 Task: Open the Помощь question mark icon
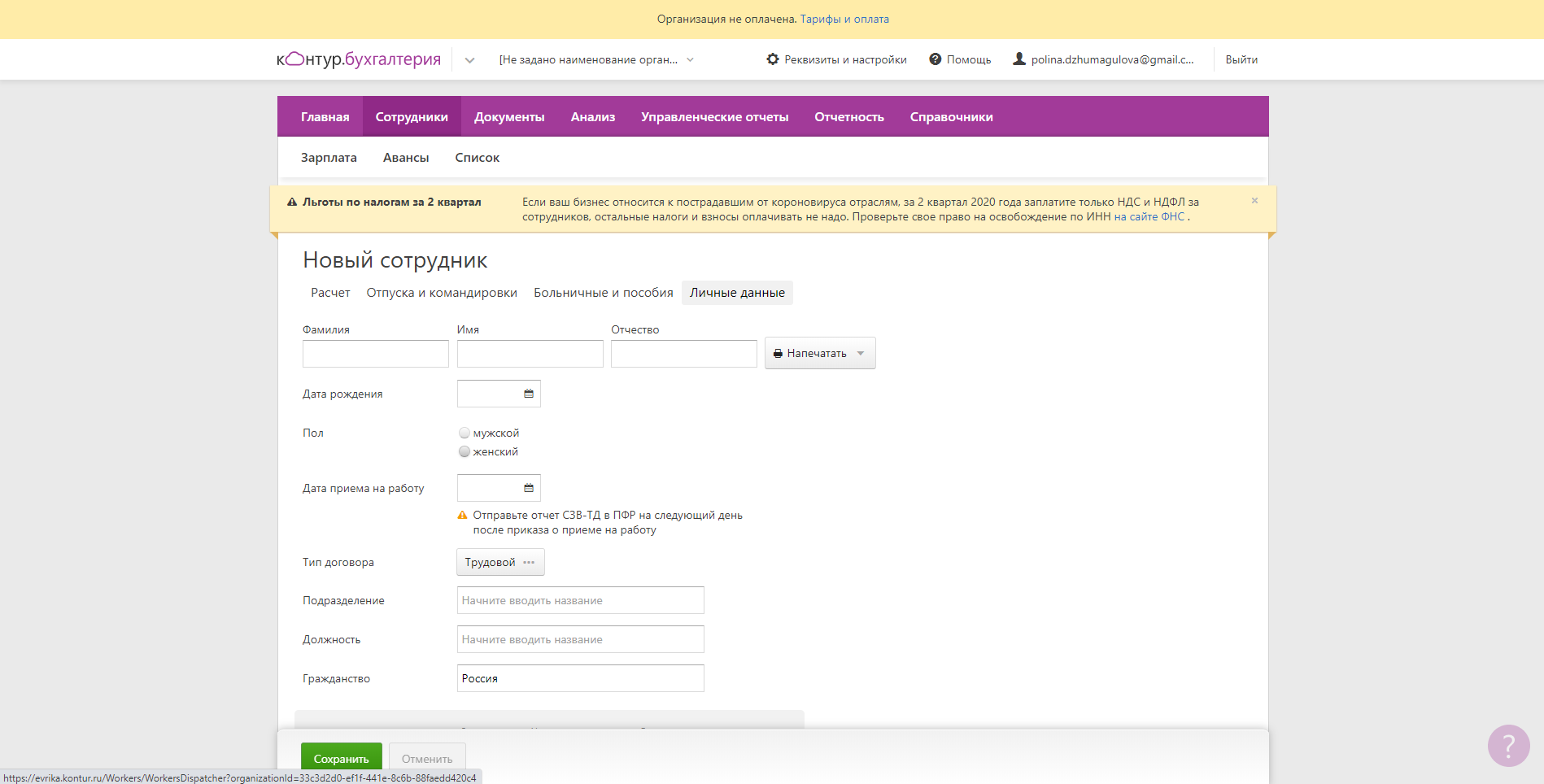(x=936, y=59)
